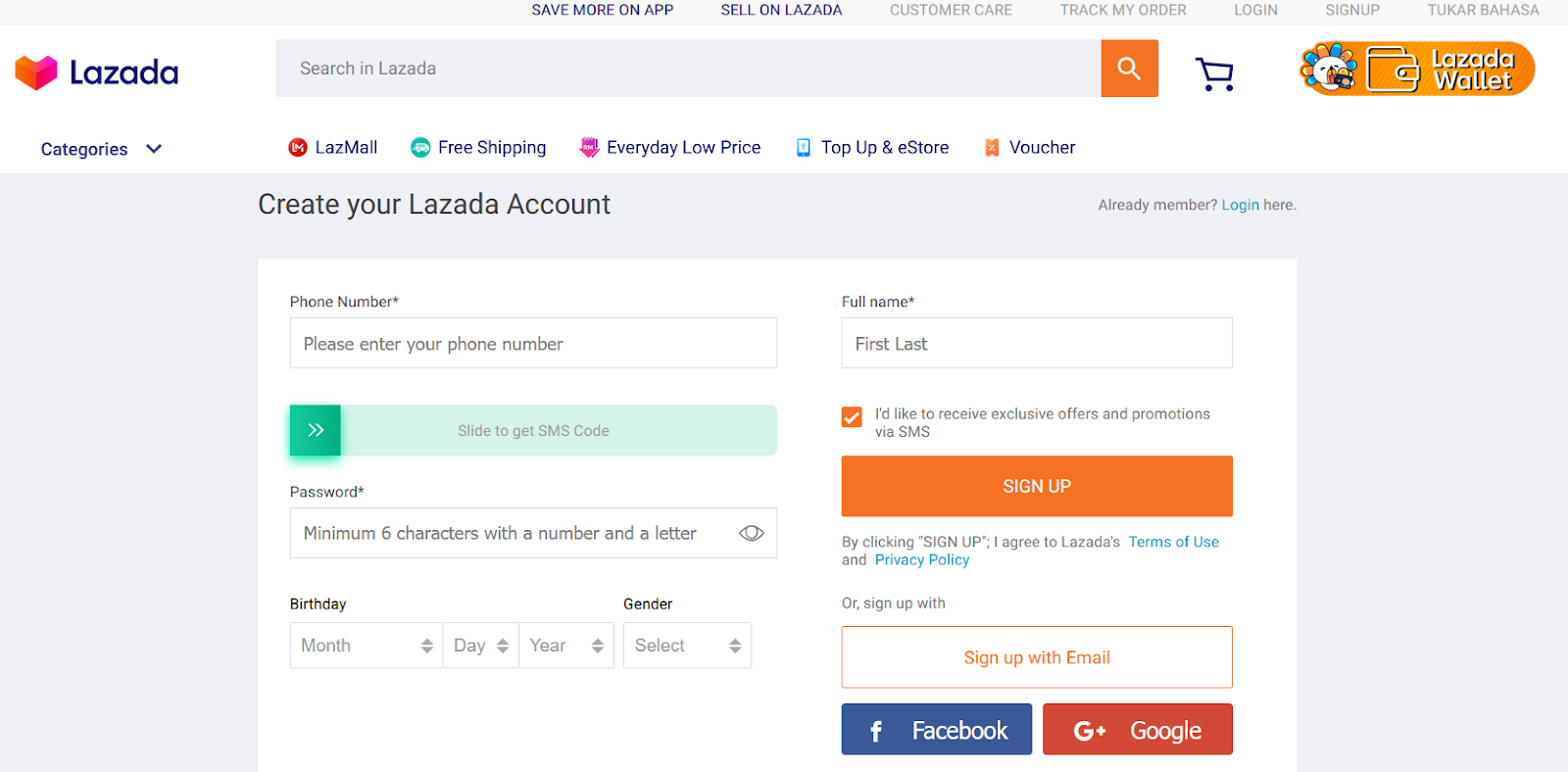
Task: Click Login link beside Already member
Action: 1241,205
